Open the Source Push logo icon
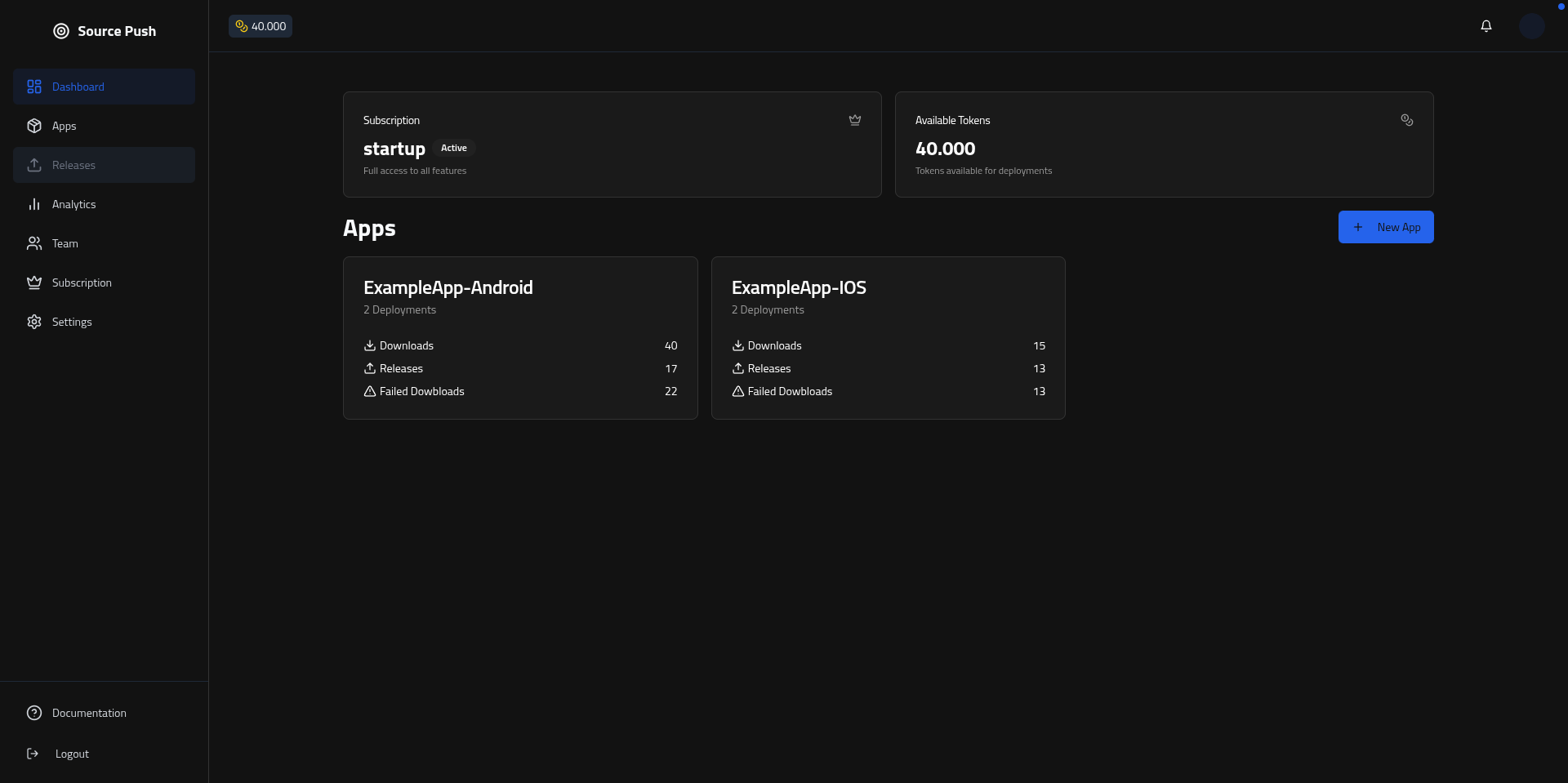The image size is (1568, 783). click(x=60, y=31)
